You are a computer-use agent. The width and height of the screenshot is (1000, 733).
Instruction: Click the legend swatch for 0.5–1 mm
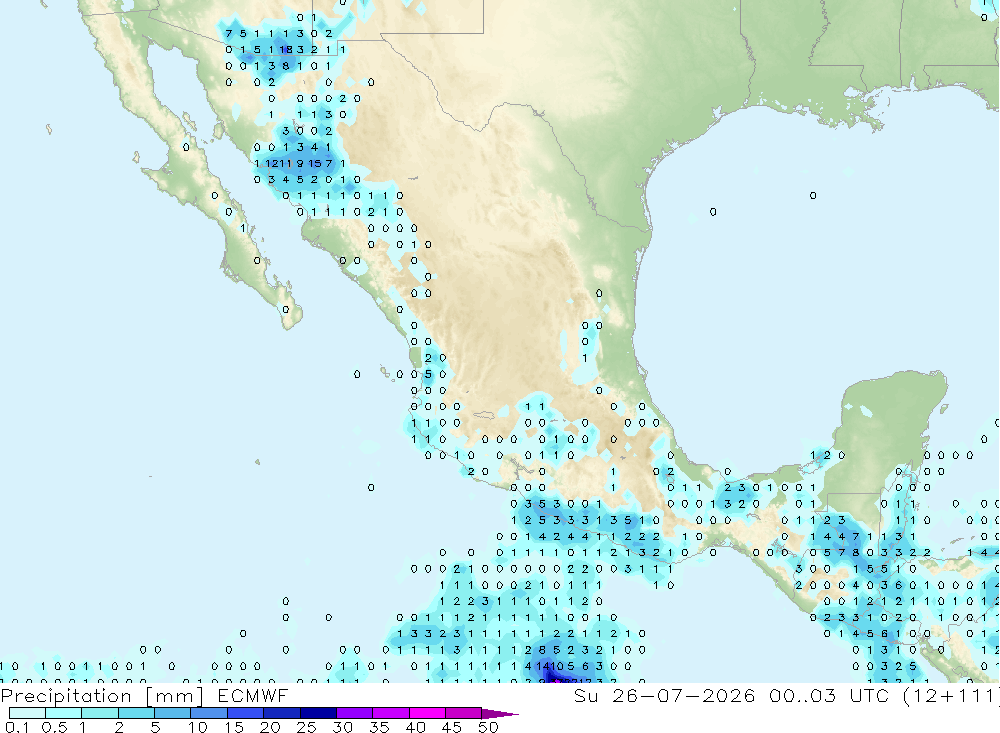click(64, 713)
